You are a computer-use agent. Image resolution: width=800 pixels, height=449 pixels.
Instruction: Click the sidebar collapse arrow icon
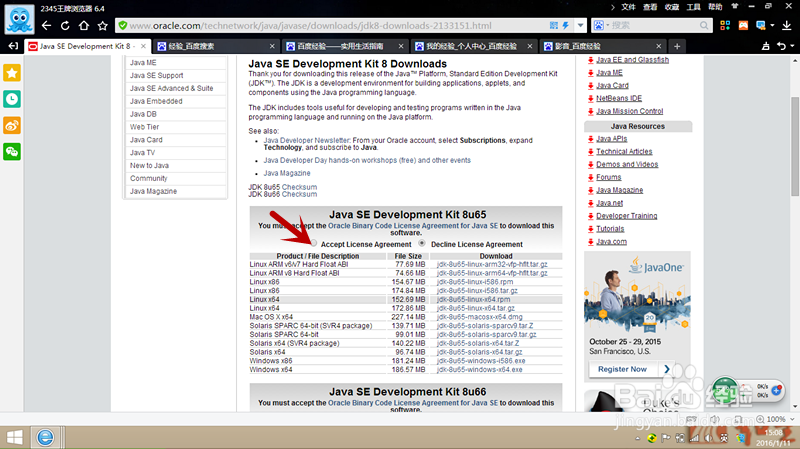pos(13,46)
